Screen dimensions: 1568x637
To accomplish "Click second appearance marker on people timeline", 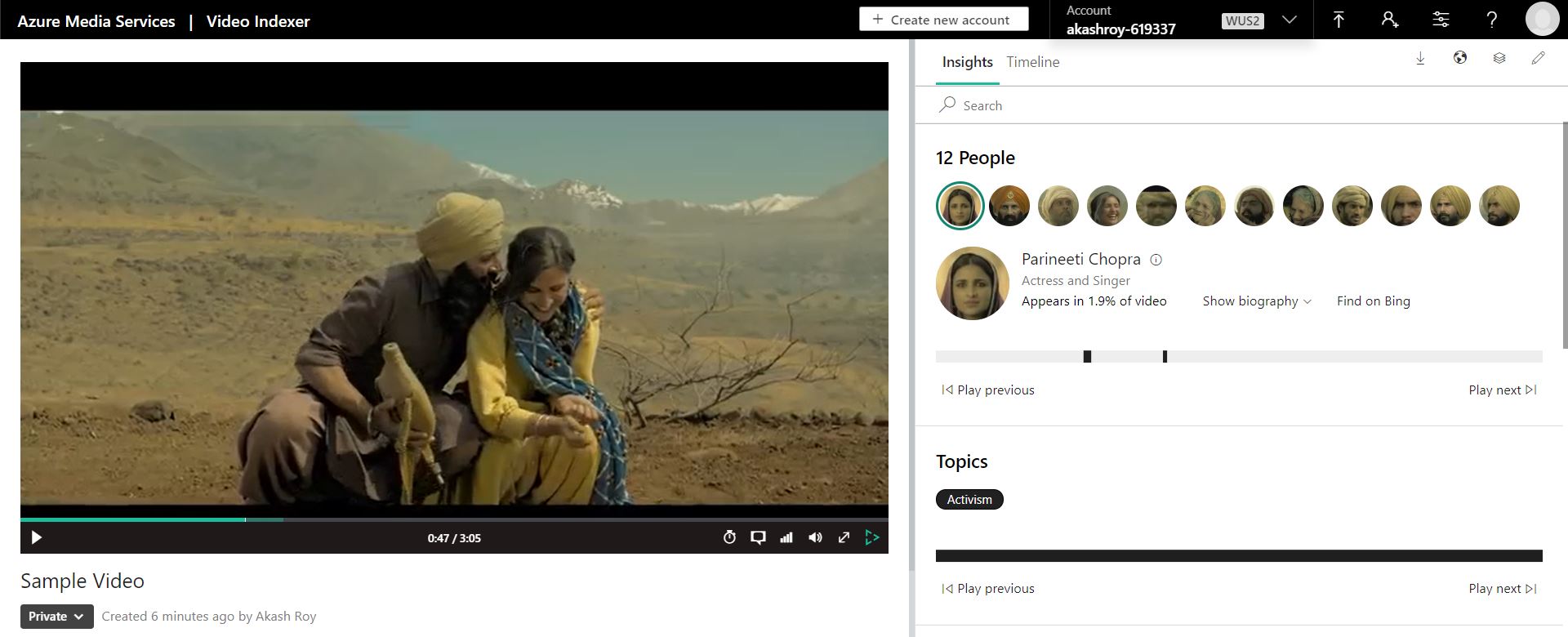I will pyautogui.click(x=1165, y=357).
